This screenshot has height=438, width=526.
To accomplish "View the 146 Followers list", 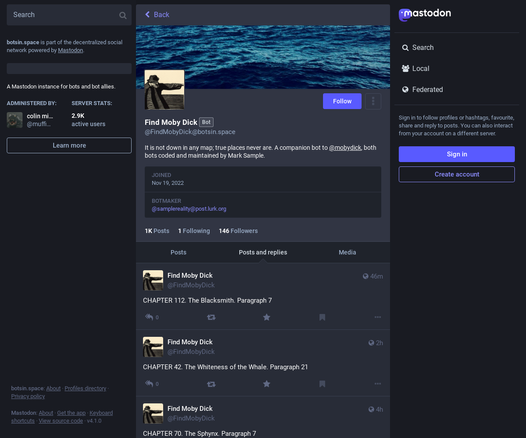I will pos(238,231).
